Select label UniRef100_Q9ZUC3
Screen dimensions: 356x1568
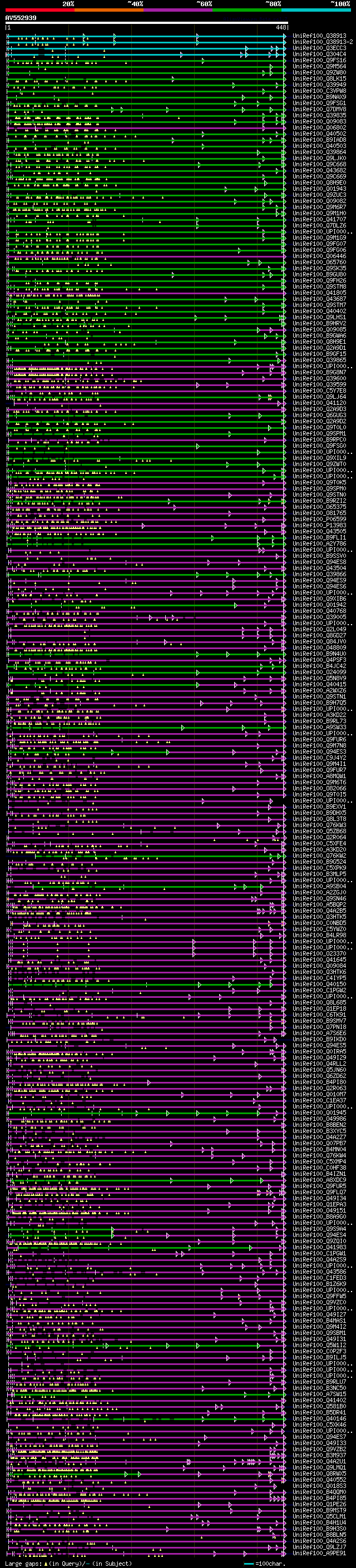click(x=319, y=195)
